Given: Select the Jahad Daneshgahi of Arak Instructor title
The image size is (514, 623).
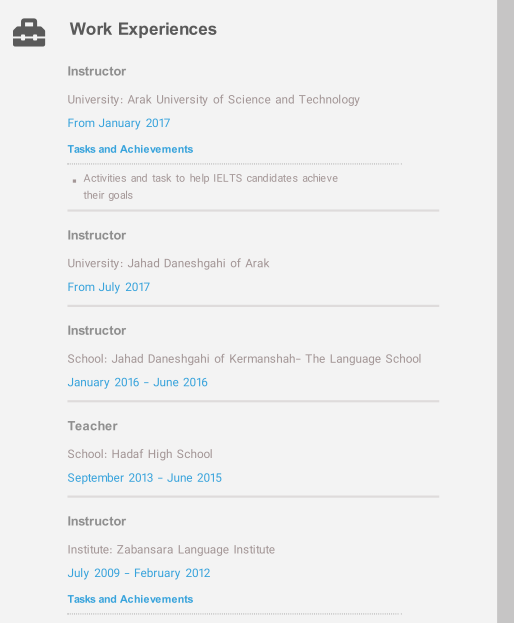Looking at the screenshot, I should coord(97,235).
